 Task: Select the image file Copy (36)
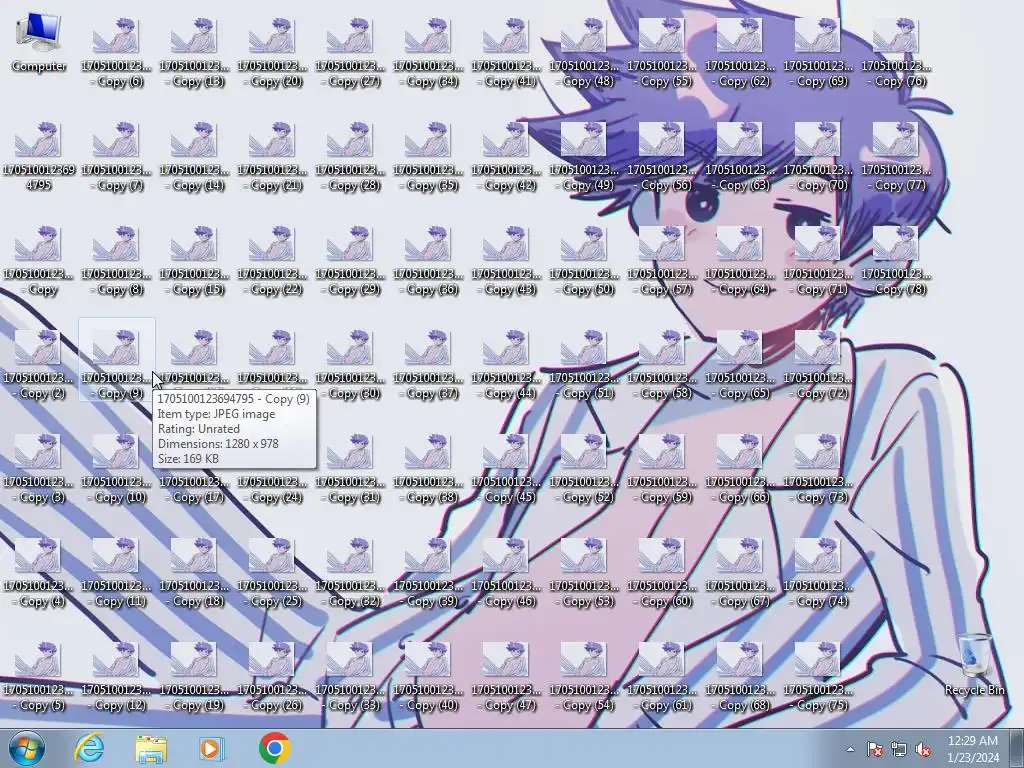coord(428,260)
